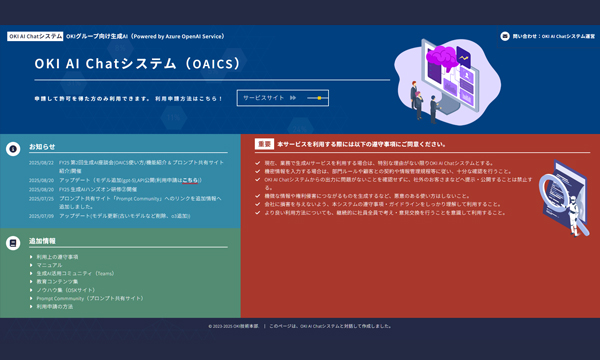This screenshot has height=360, width=600.
Task: Click the rule starting 機密情報を入力する場合は
Action: [388, 171]
